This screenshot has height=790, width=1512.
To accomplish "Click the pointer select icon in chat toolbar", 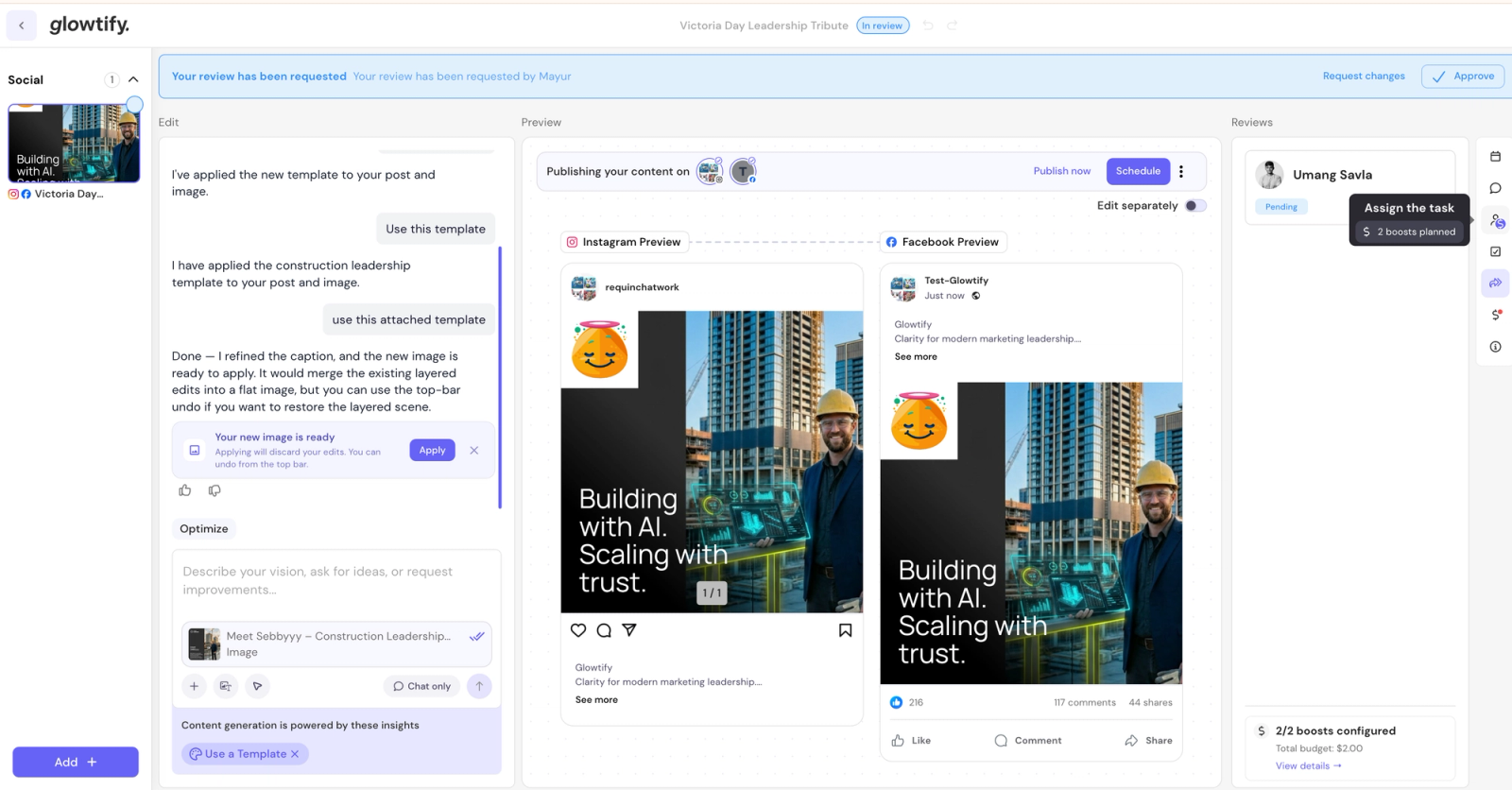I will coord(257,686).
